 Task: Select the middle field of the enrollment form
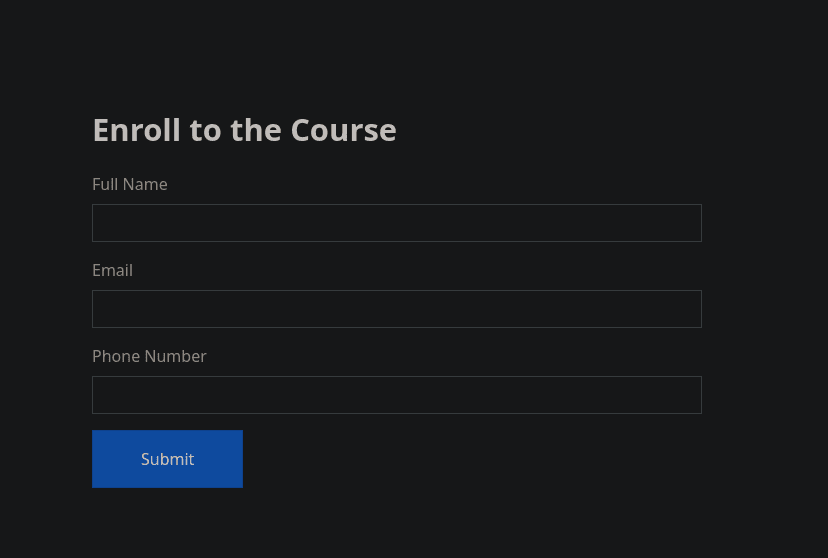click(x=396, y=309)
